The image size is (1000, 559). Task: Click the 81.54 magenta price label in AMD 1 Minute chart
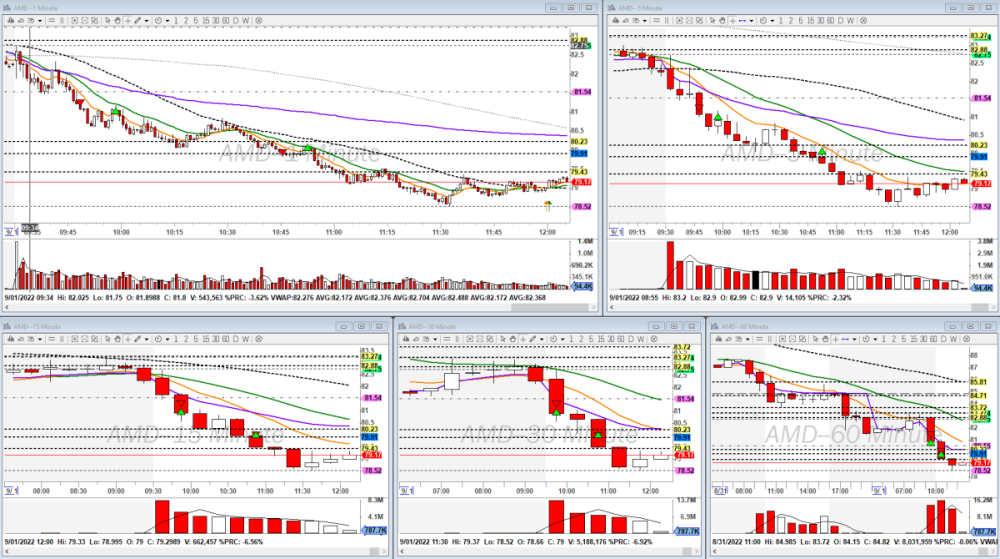click(582, 92)
